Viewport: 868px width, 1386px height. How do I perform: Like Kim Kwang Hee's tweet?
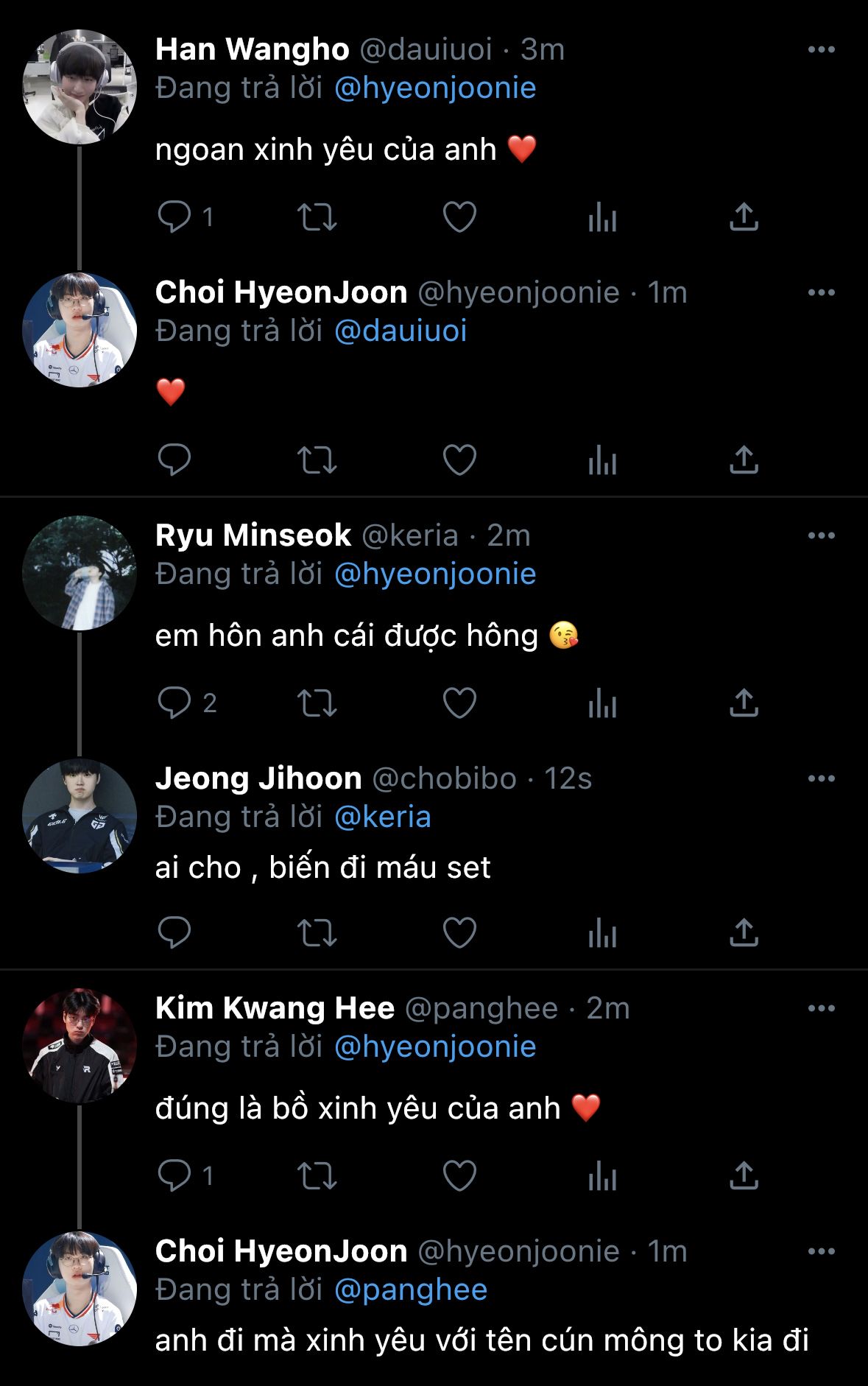pyautogui.click(x=459, y=1176)
